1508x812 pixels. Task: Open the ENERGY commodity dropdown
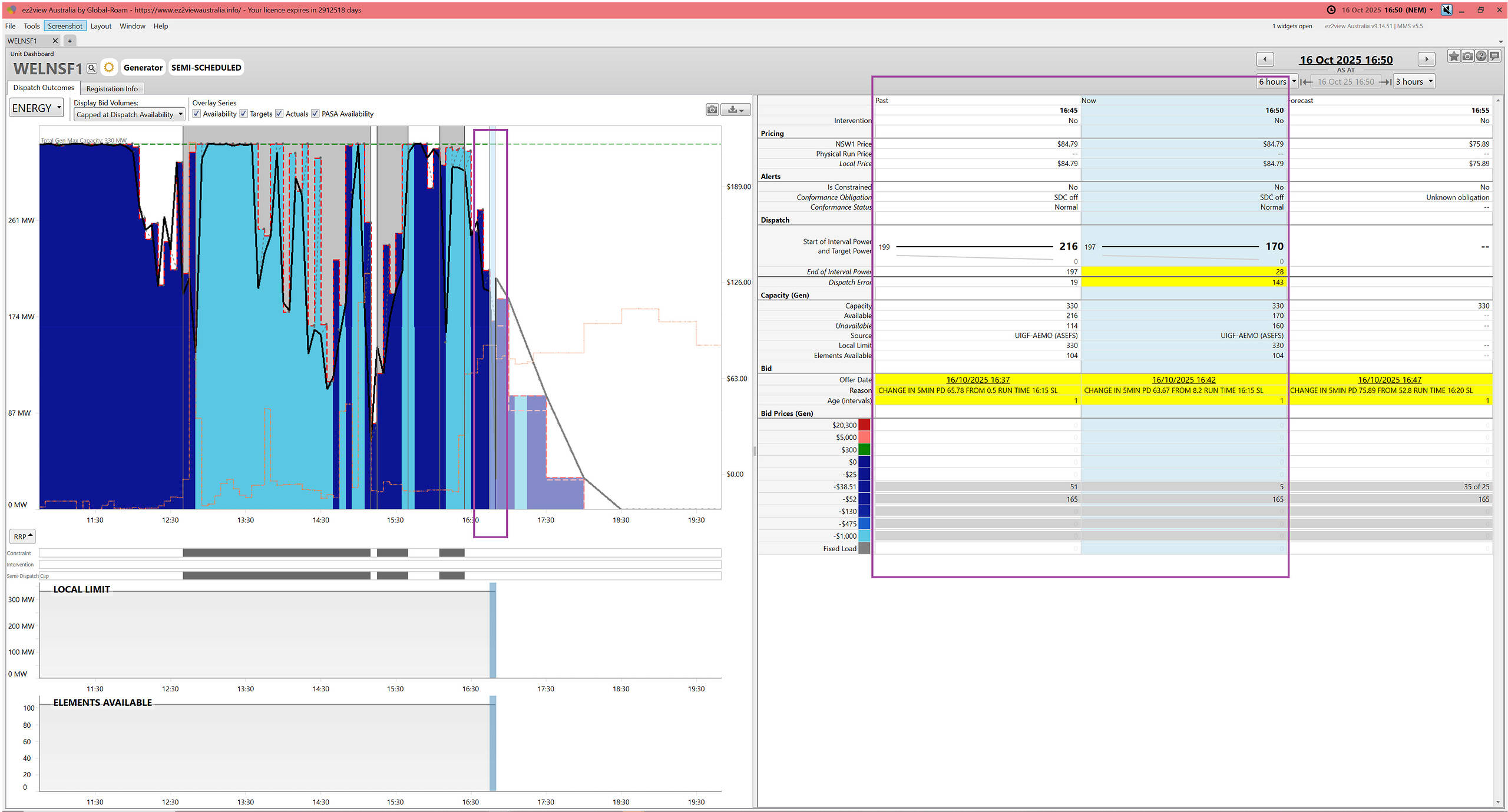tap(37, 108)
